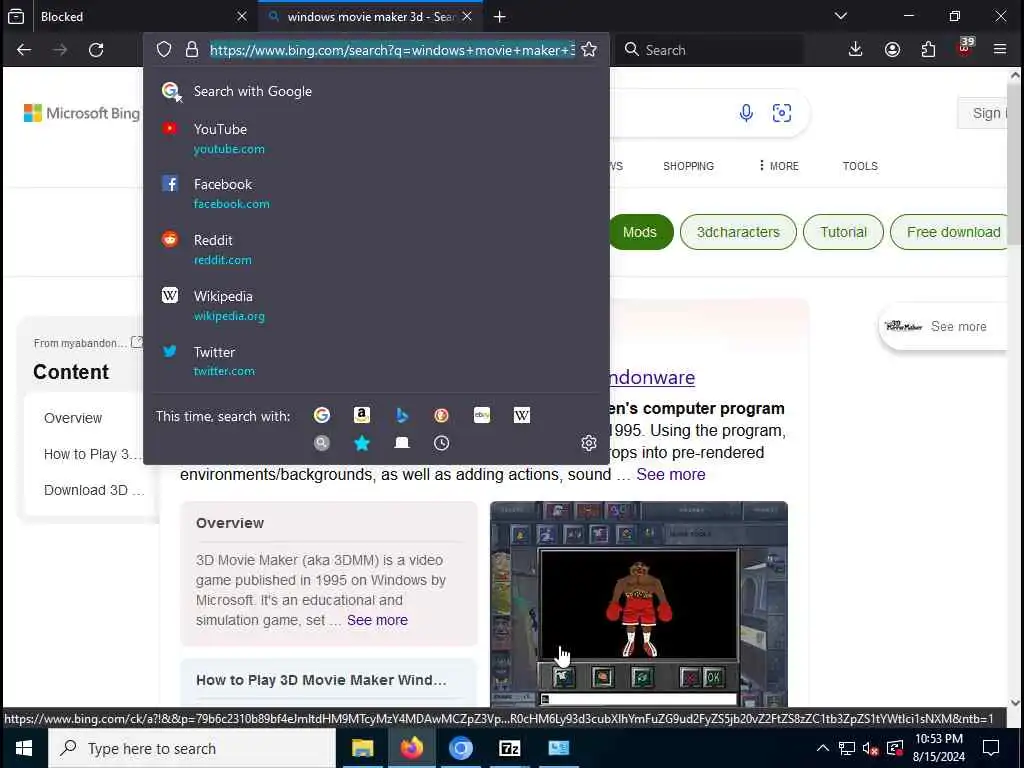Search with Bing this time
This screenshot has height=768, width=1024.
coord(402,415)
